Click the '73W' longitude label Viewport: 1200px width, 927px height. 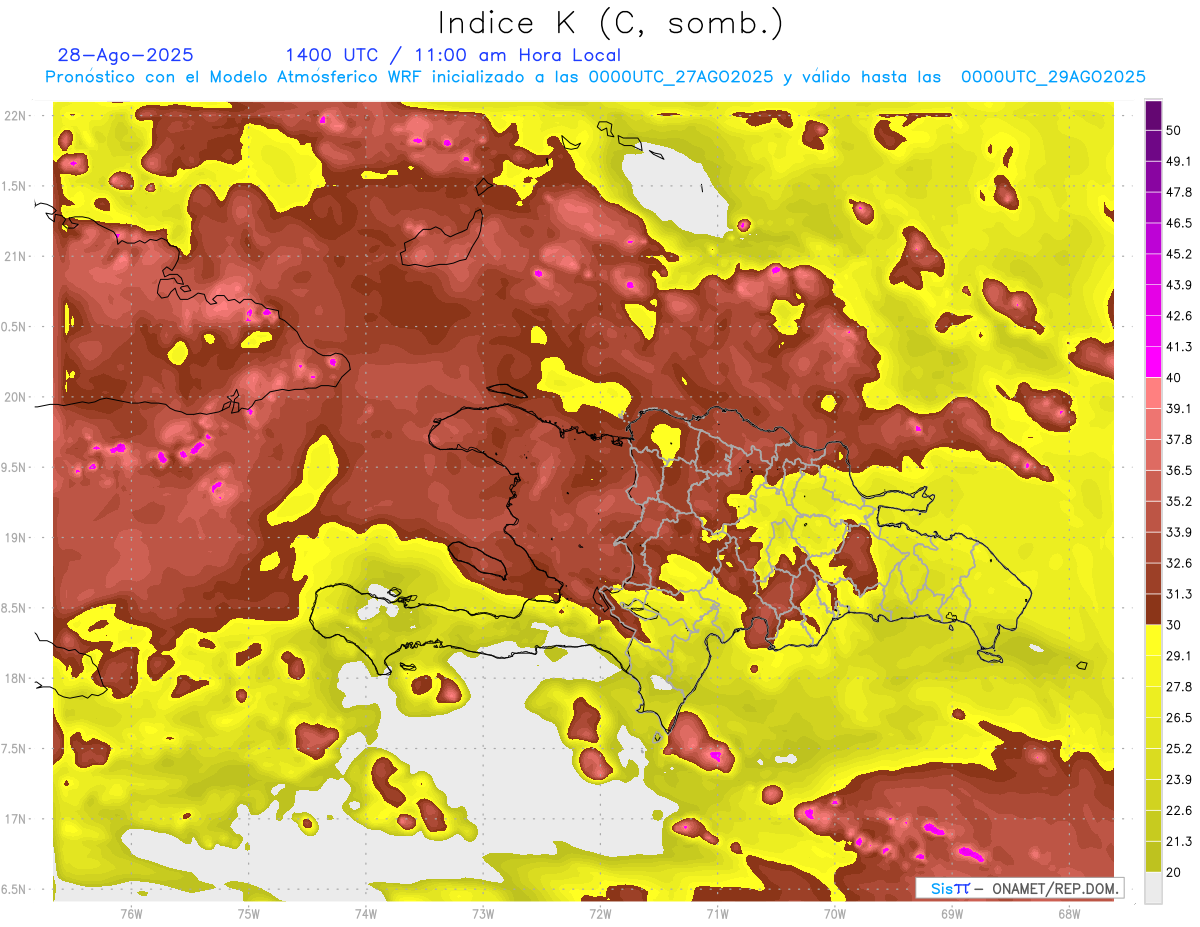click(x=483, y=913)
